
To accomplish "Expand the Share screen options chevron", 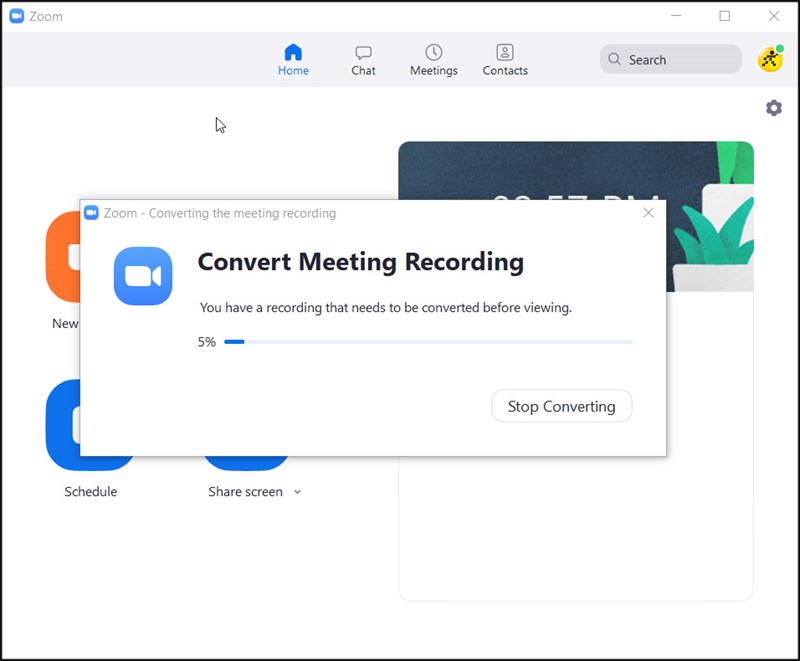I will [296, 492].
